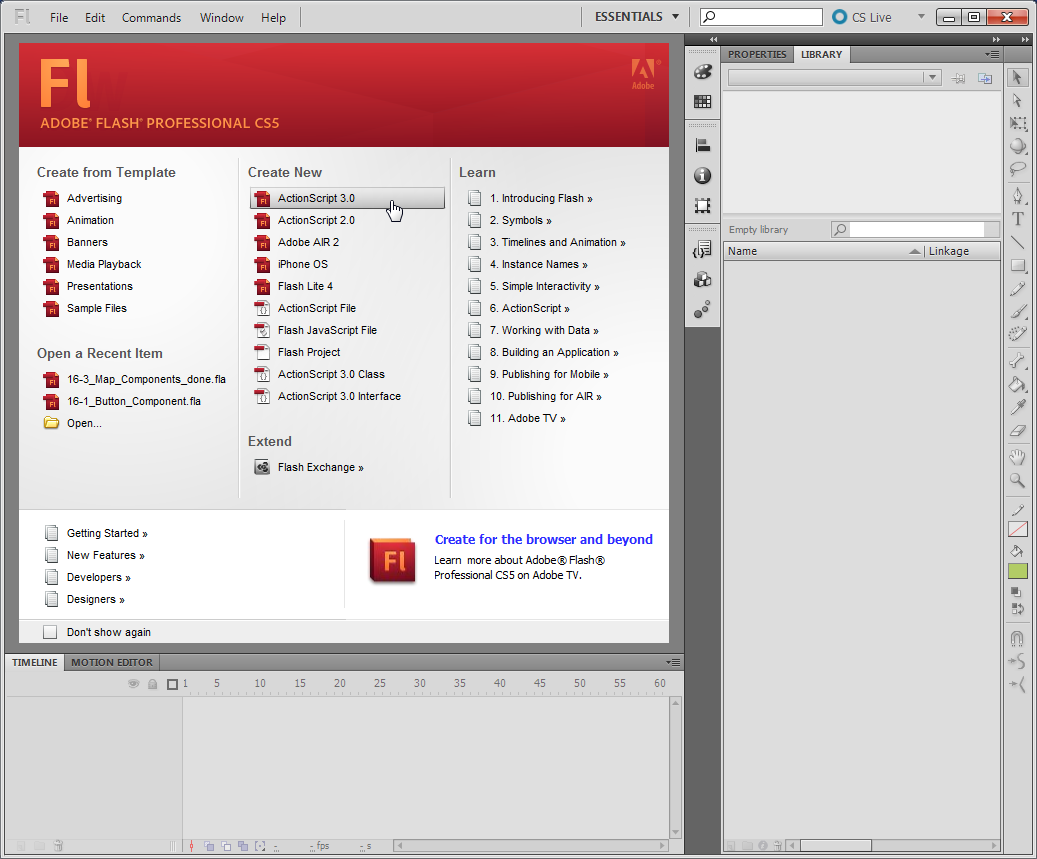Select the Eraser tool
This screenshot has height=859, width=1037.
(x=1017, y=430)
